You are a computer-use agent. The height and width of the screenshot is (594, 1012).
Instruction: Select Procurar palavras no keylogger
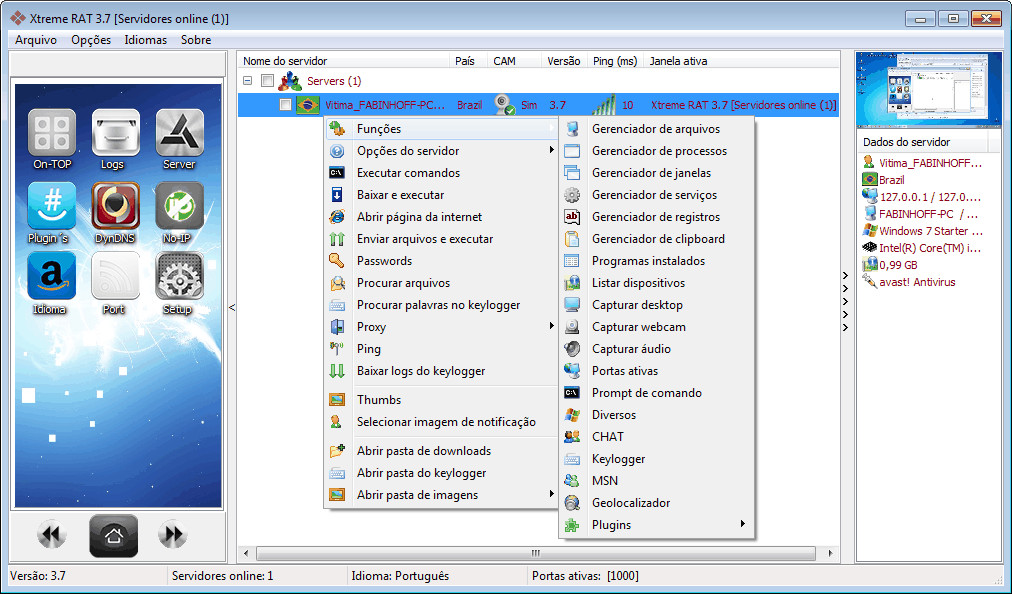(441, 305)
